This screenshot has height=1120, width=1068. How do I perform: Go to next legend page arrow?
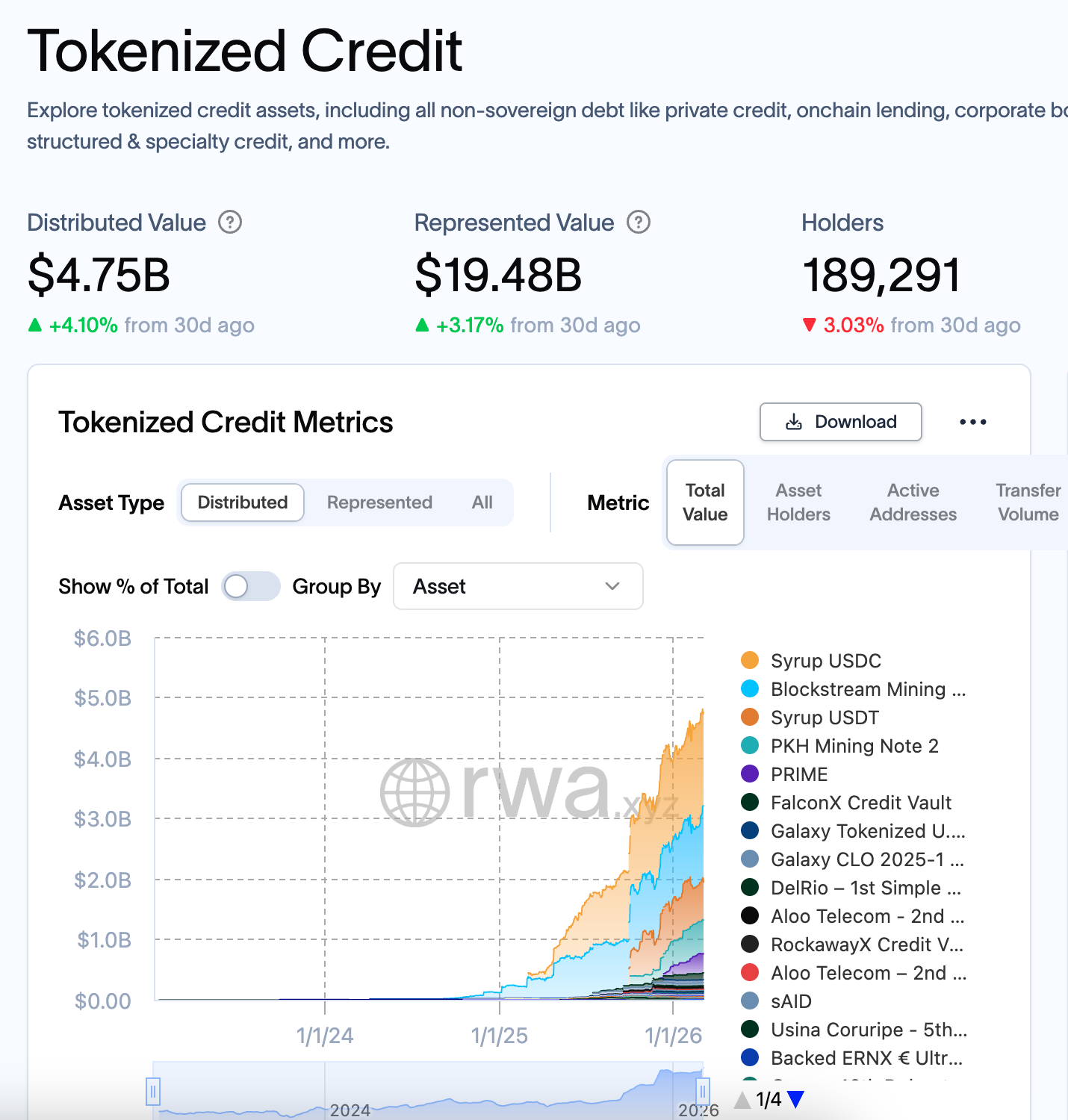[796, 1099]
